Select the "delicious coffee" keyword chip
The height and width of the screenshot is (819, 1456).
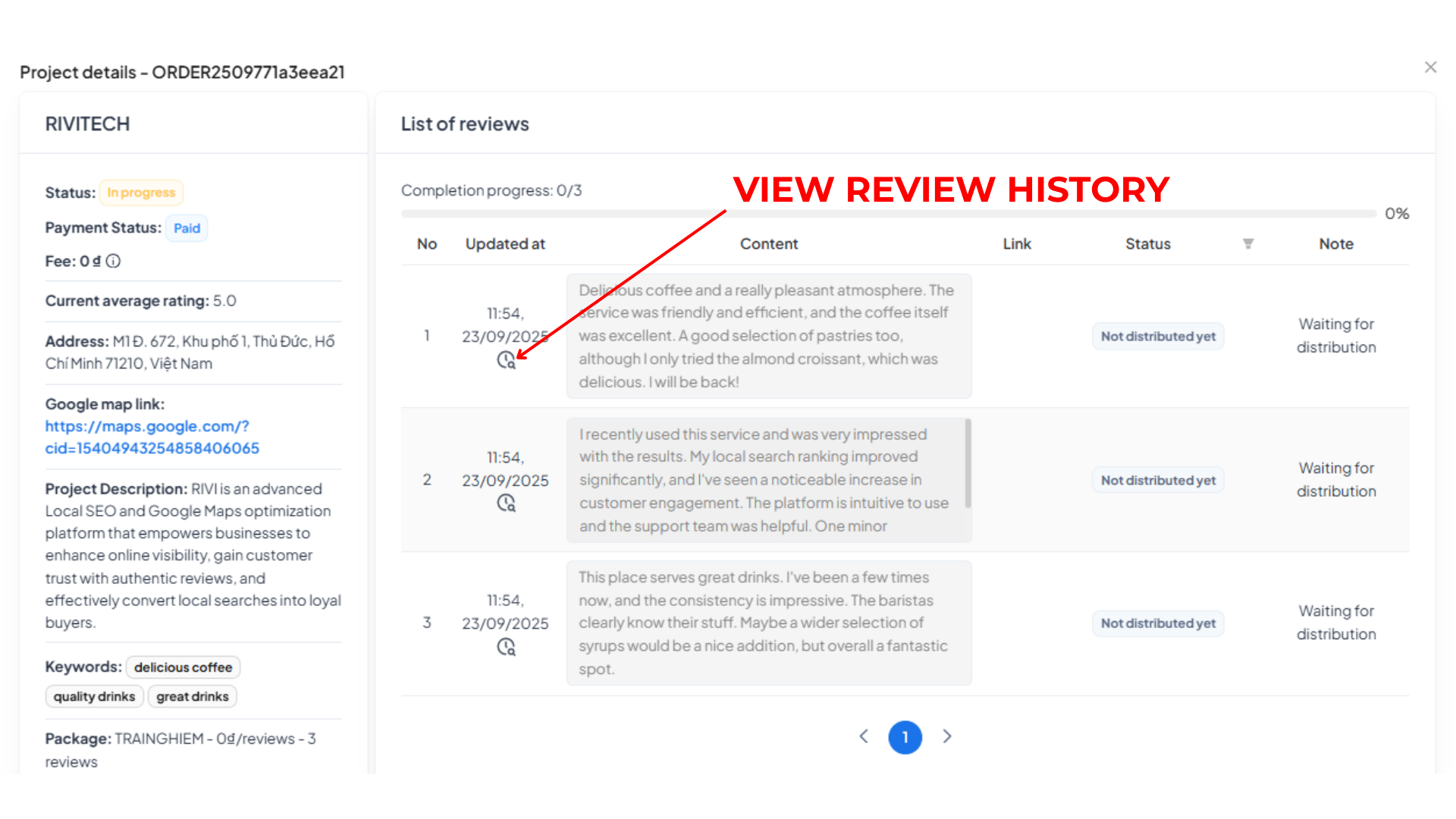183,667
